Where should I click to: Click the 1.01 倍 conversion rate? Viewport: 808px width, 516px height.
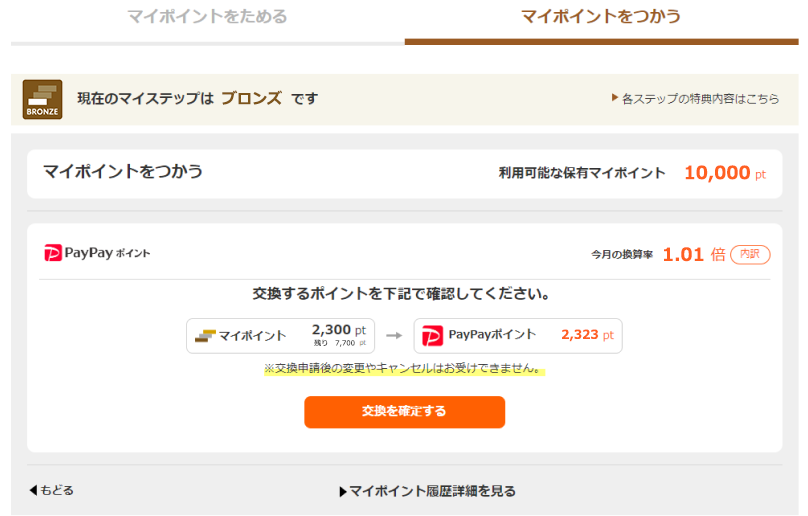pyautogui.click(x=694, y=255)
